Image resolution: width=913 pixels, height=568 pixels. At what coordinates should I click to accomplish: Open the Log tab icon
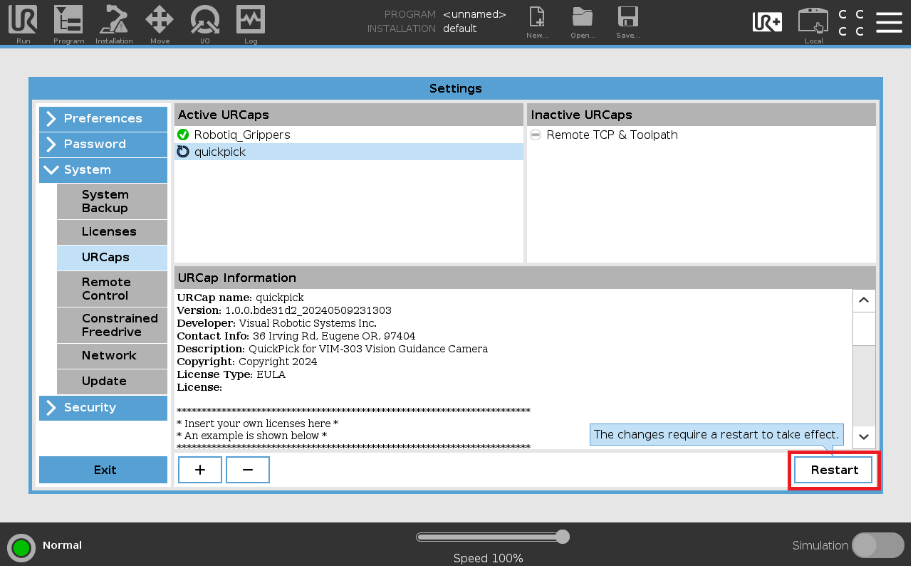pos(250,22)
